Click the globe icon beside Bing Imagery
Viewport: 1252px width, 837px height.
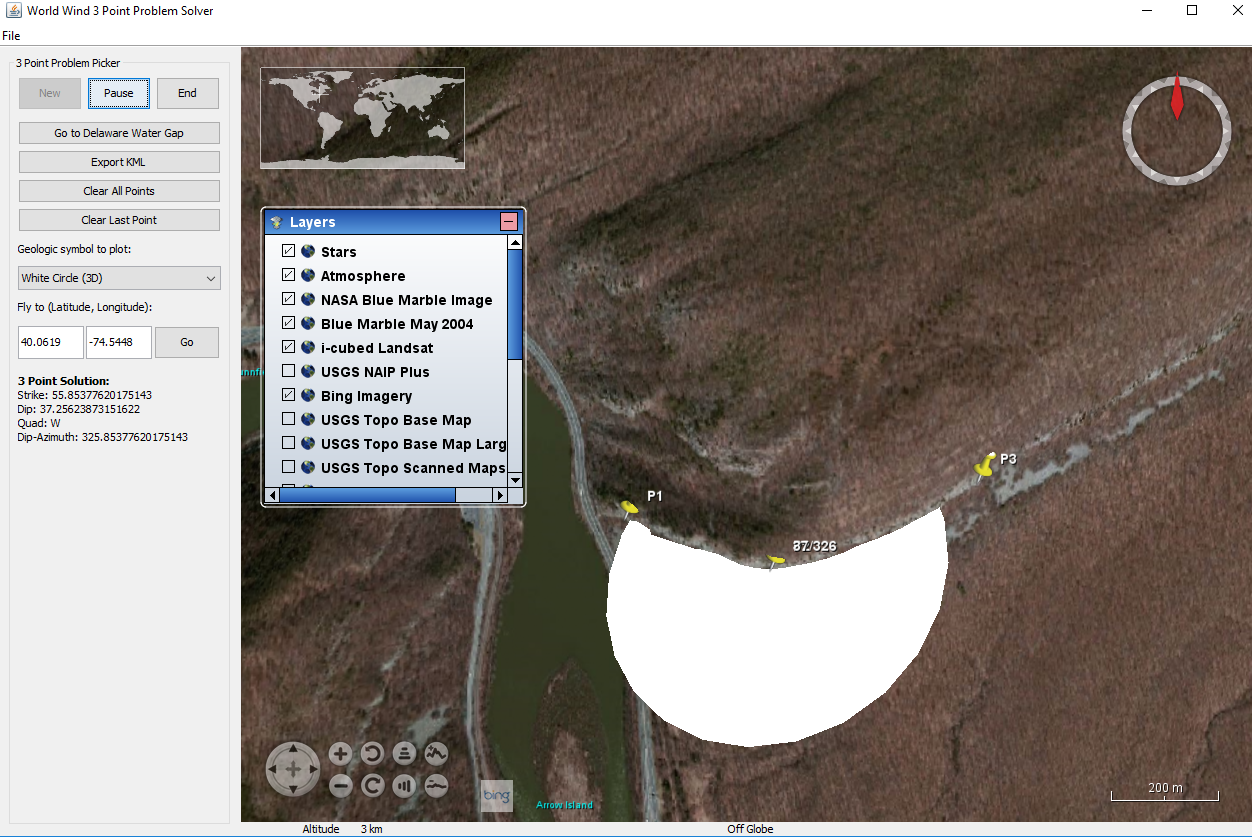coord(308,396)
